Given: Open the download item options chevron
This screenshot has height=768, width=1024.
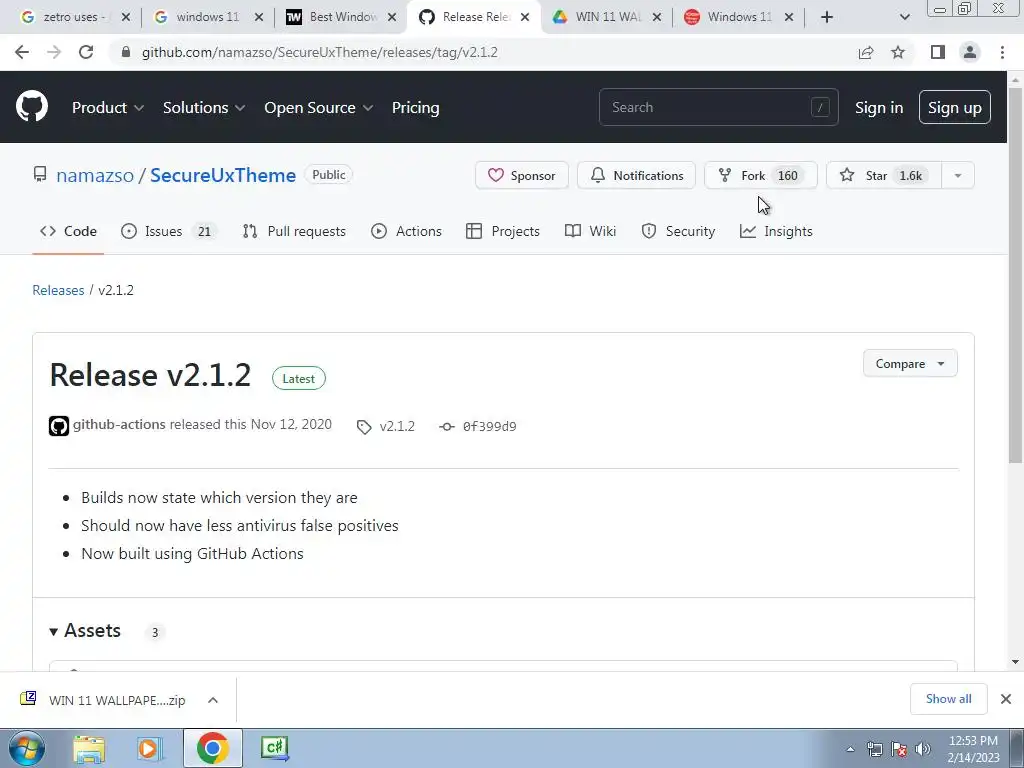Looking at the screenshot, I should [x=212, y=700].
